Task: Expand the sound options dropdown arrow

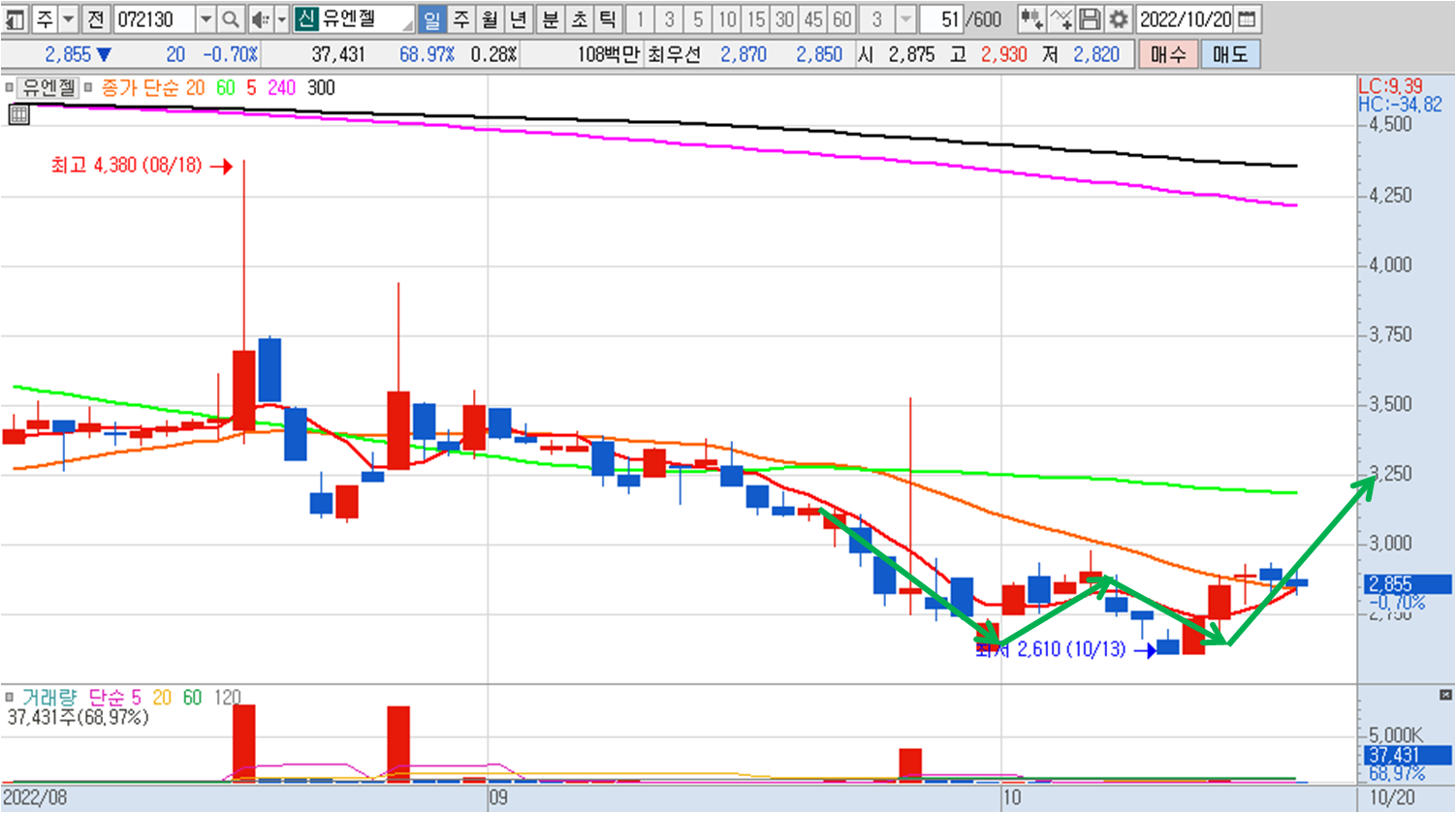Action: [x=282, y=18]
